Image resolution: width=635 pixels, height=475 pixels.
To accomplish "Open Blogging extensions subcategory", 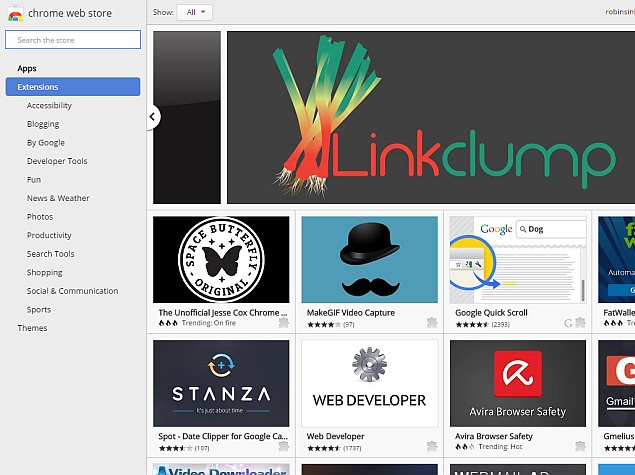I will pos(43,124).
